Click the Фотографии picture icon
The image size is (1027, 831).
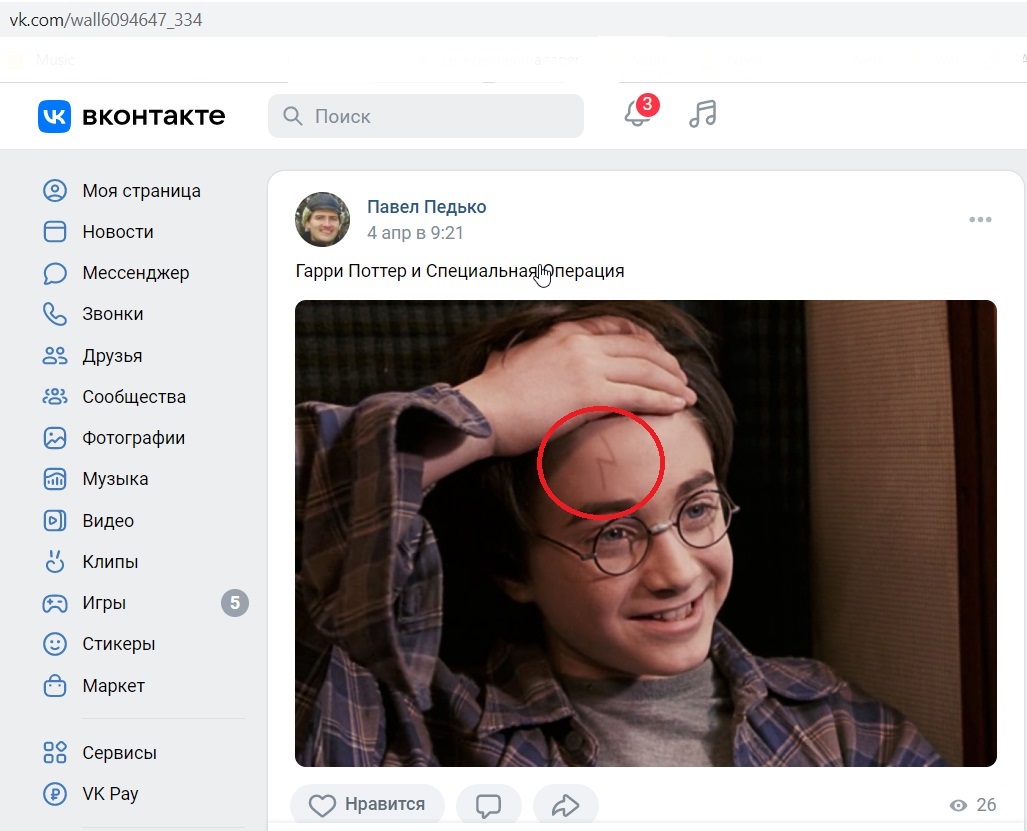tap(55, 438)
